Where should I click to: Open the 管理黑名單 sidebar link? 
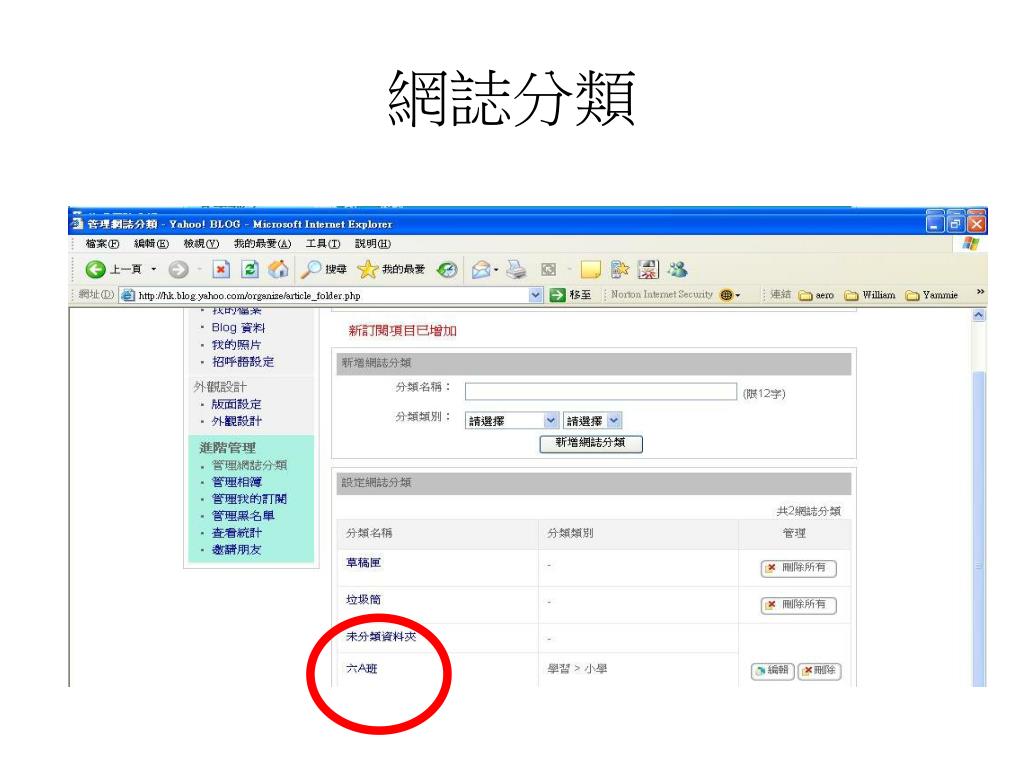coord(243,516)
